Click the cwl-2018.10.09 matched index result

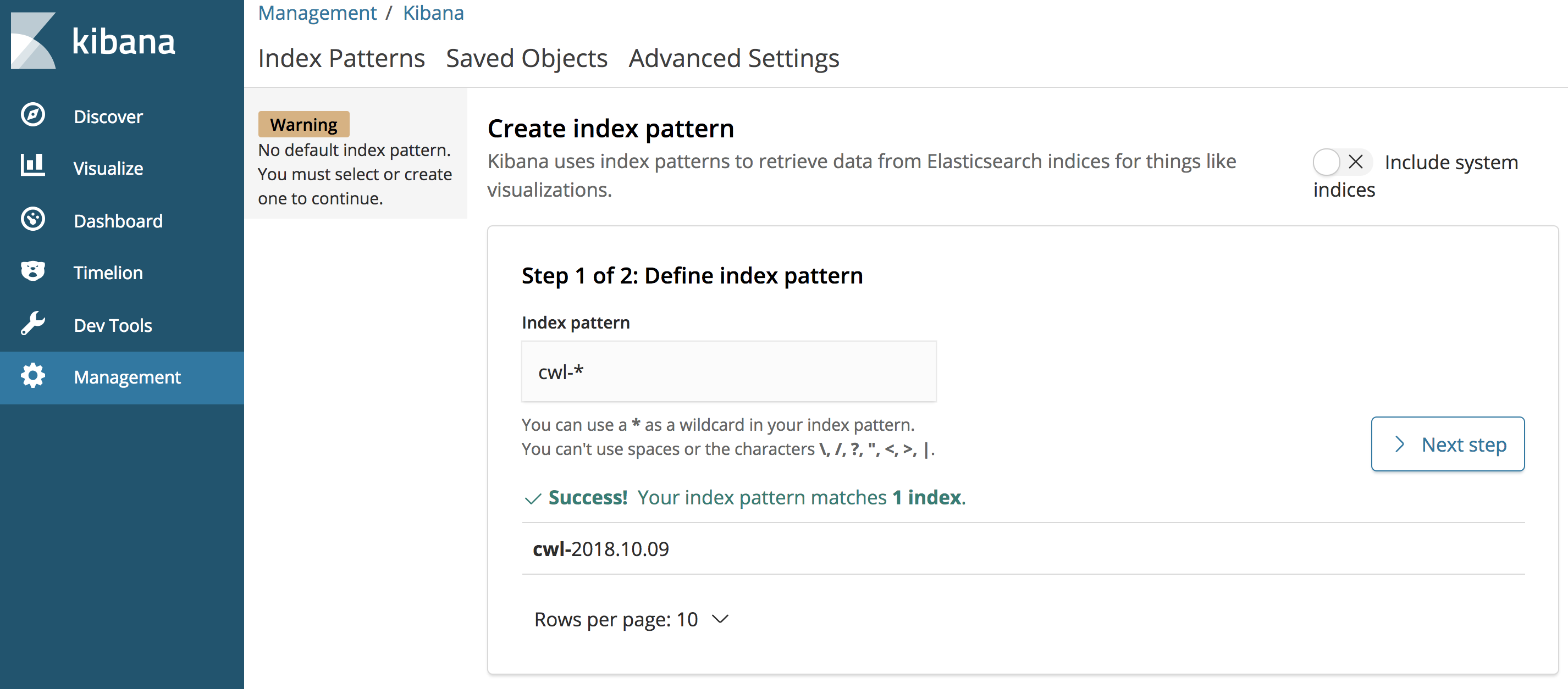(600, 549)
